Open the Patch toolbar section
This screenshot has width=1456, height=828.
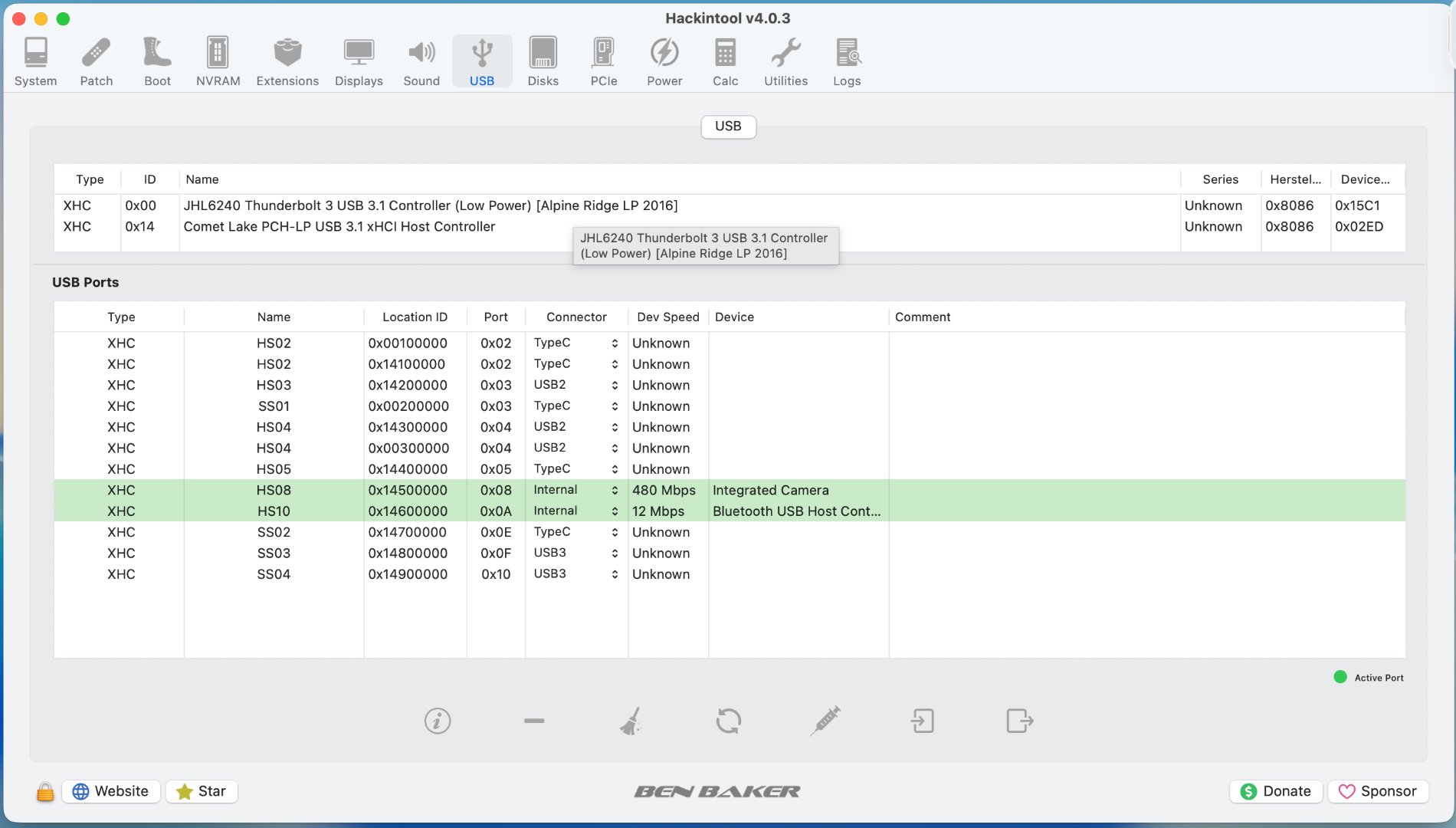pos(97,61)
